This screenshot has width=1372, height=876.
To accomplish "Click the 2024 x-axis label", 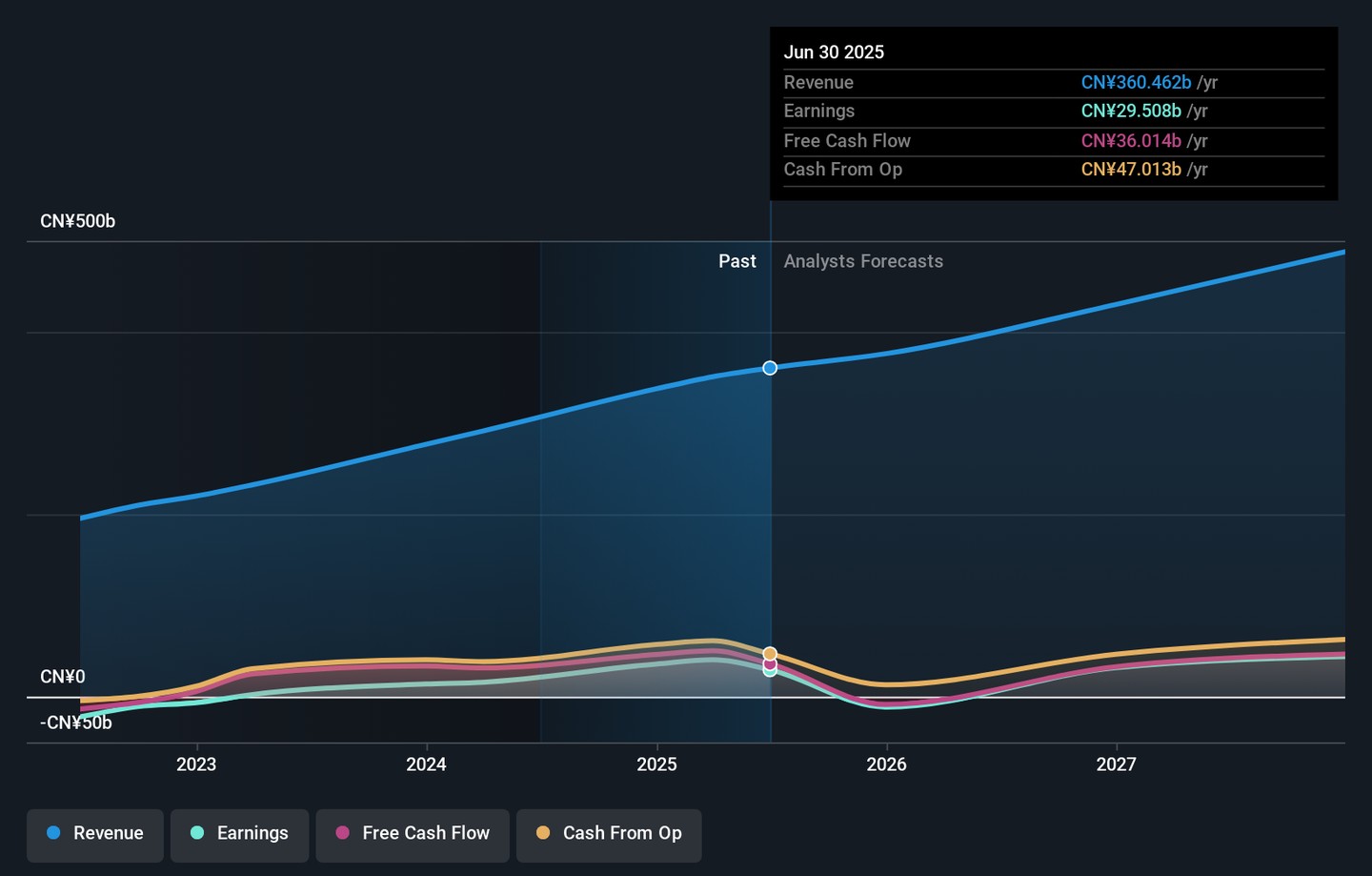I will pyautogui.click(x=426, y=764).
